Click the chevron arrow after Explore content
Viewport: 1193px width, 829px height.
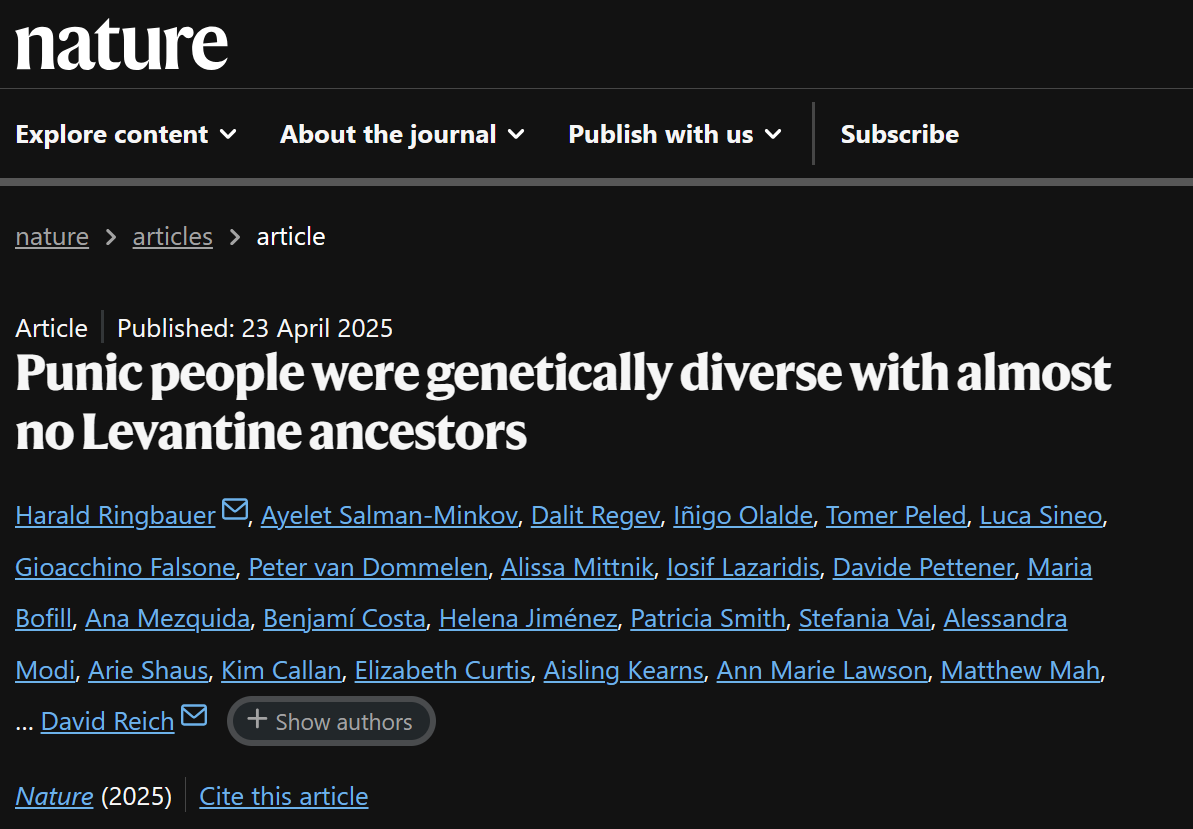[228, 135]
